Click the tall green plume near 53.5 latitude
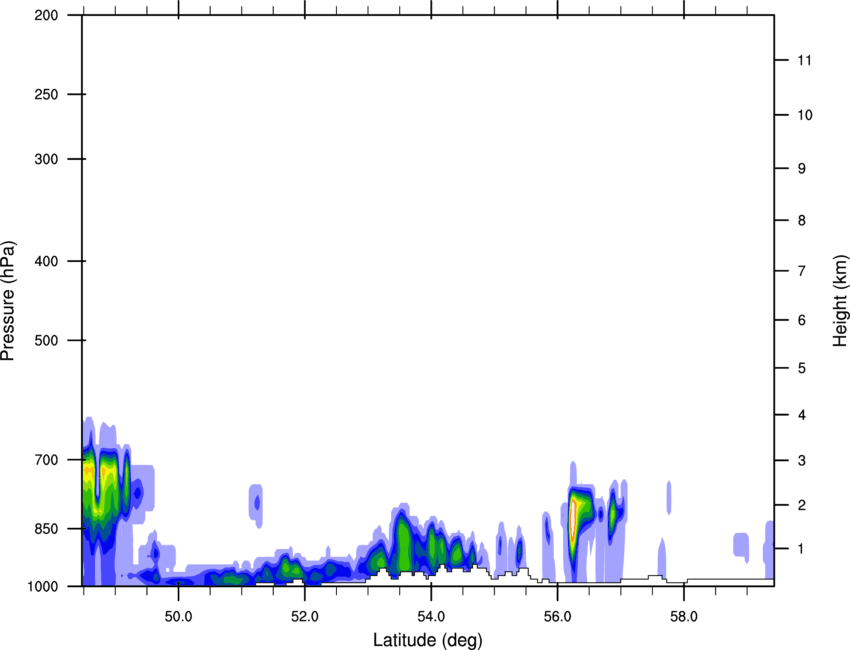The image size is (850, 650). pyautogui.click(x=403, y=541)
